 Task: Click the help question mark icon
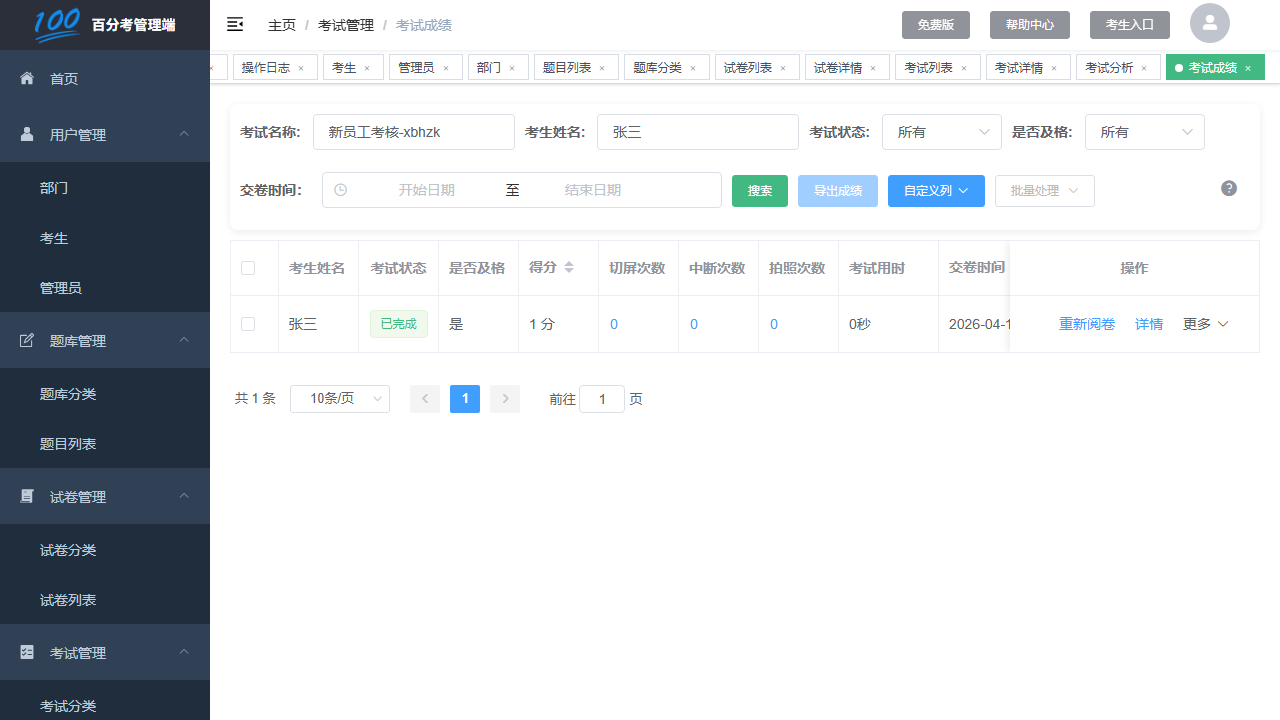point(1229,188)
